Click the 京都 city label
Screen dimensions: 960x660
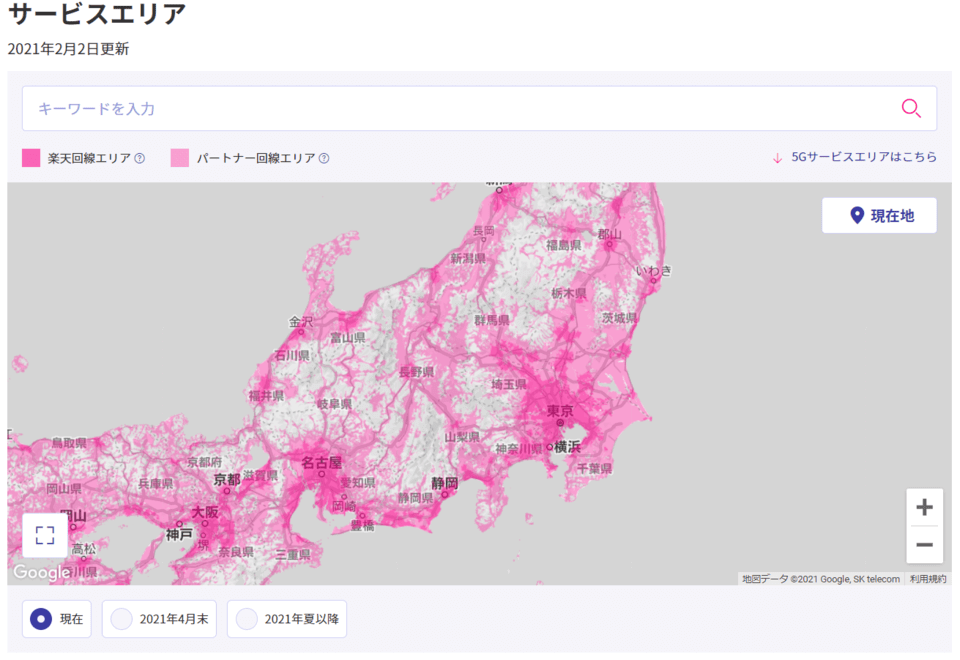227,480
